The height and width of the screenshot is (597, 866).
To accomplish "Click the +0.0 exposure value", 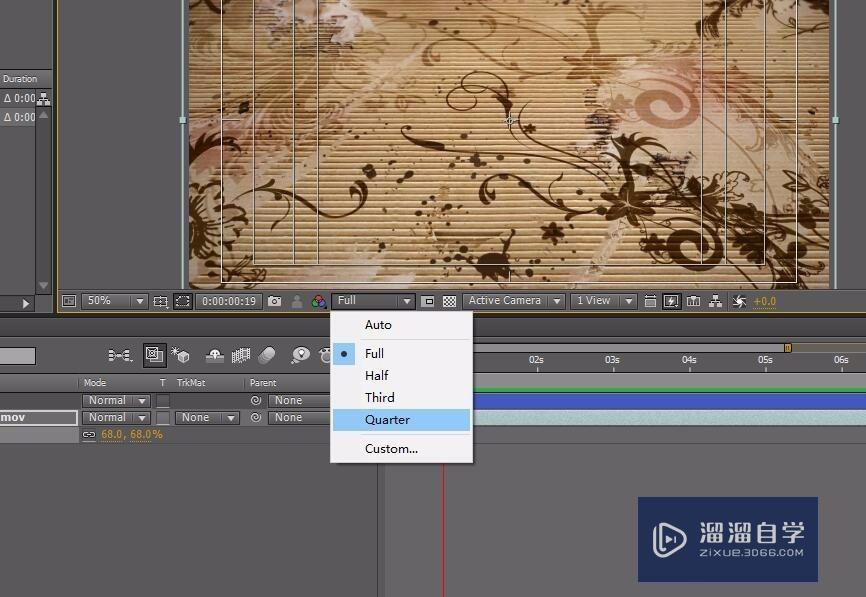I will click(765, 302).
